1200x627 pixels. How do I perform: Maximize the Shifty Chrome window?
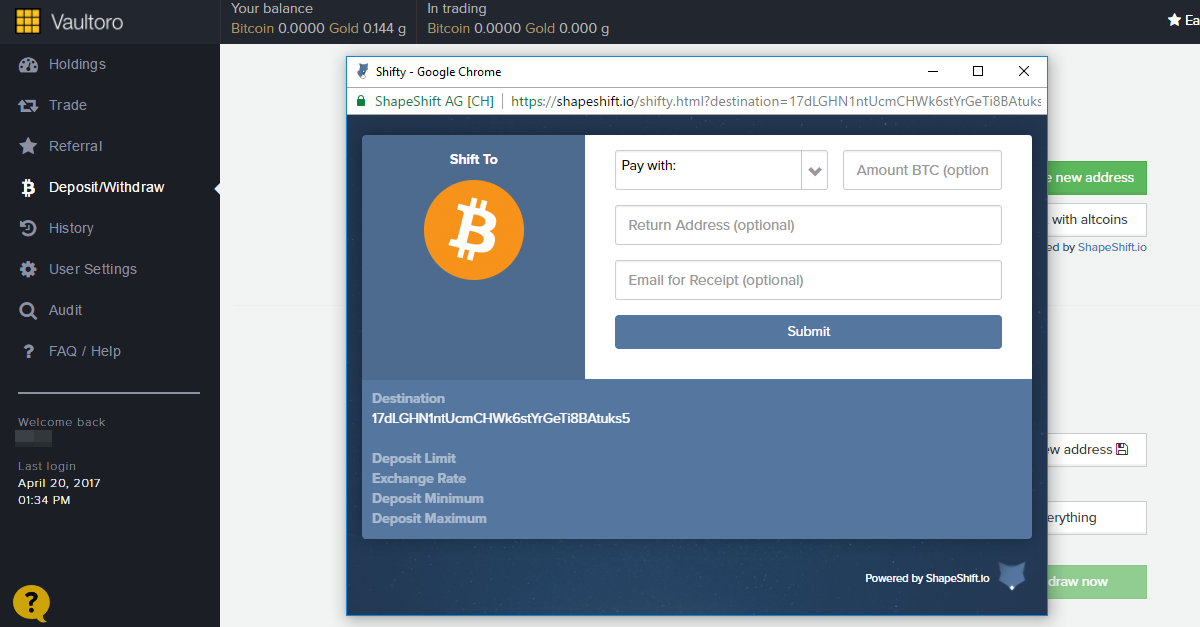coord(978,71)
